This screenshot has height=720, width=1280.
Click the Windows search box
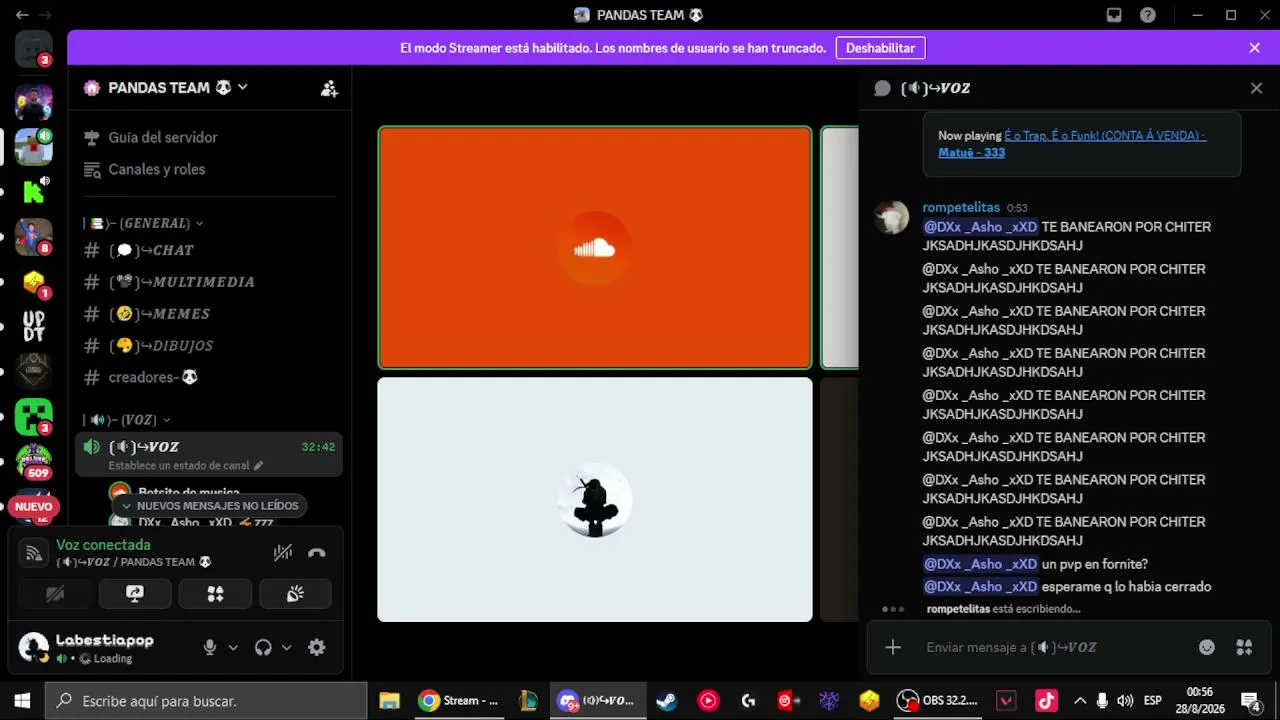tap(206, 701)
